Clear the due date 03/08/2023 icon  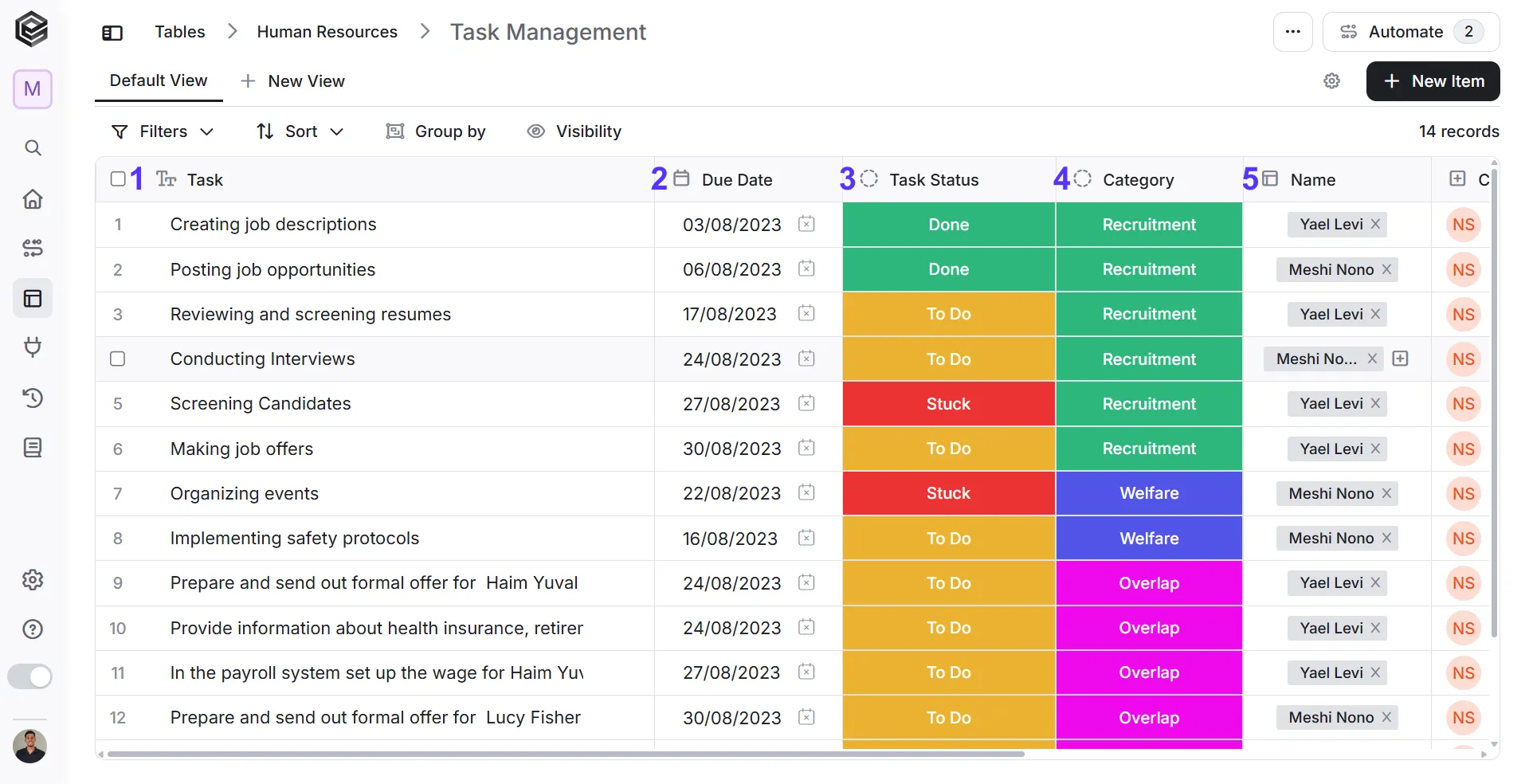(806, 224)
